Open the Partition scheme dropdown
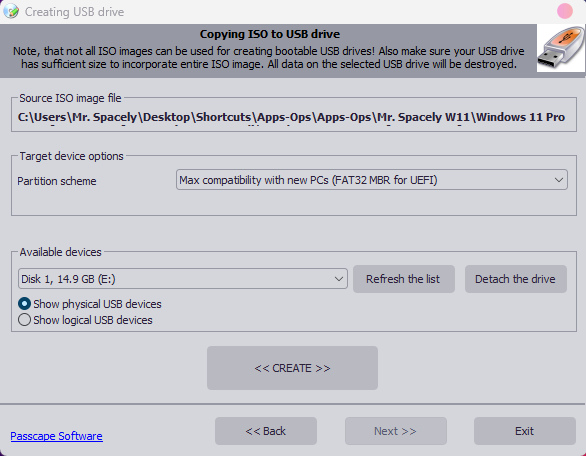Image resolution: width=586 pixels, height=456 pixels. [372, 180]
